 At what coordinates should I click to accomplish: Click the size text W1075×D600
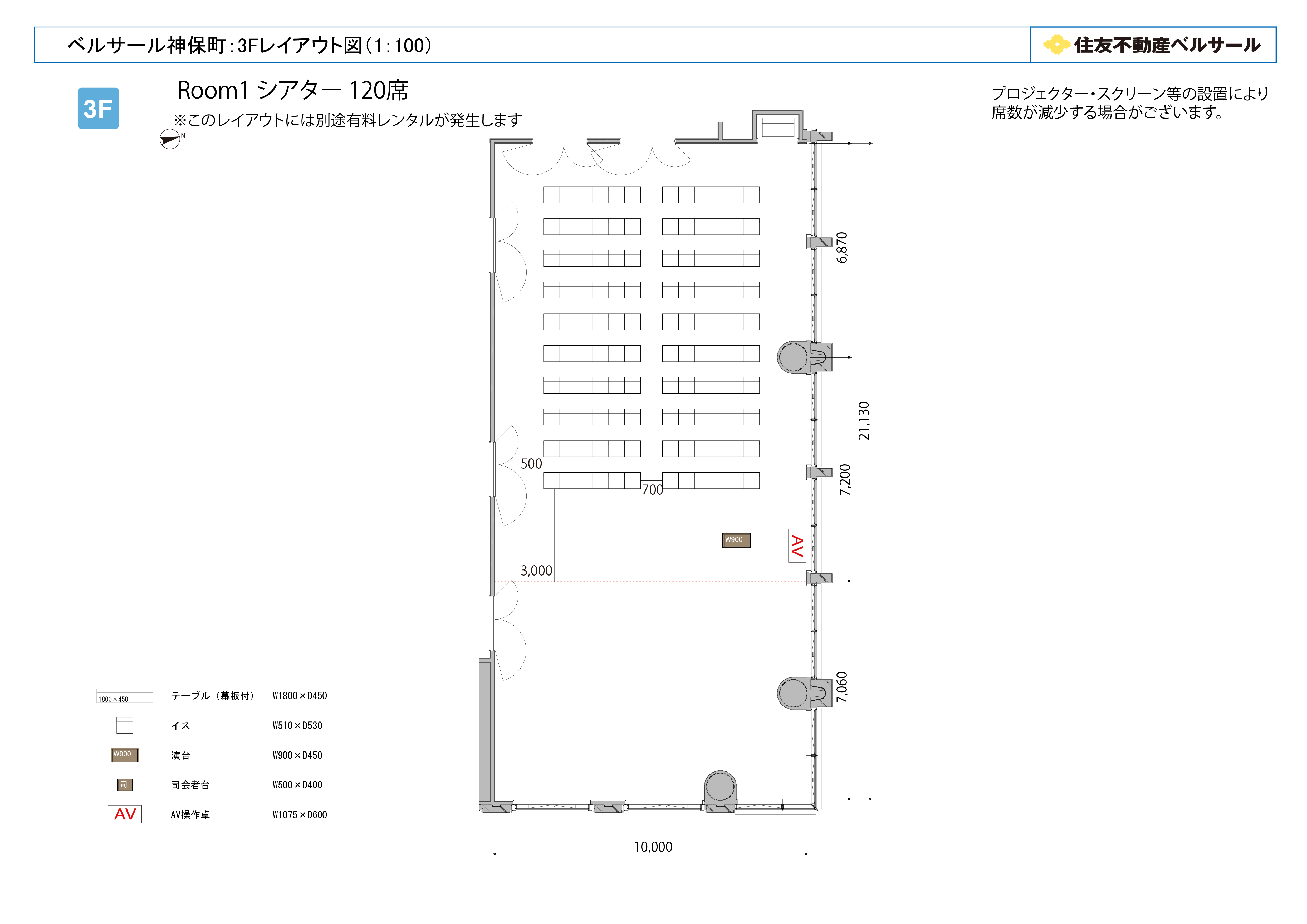coord(300,815)
